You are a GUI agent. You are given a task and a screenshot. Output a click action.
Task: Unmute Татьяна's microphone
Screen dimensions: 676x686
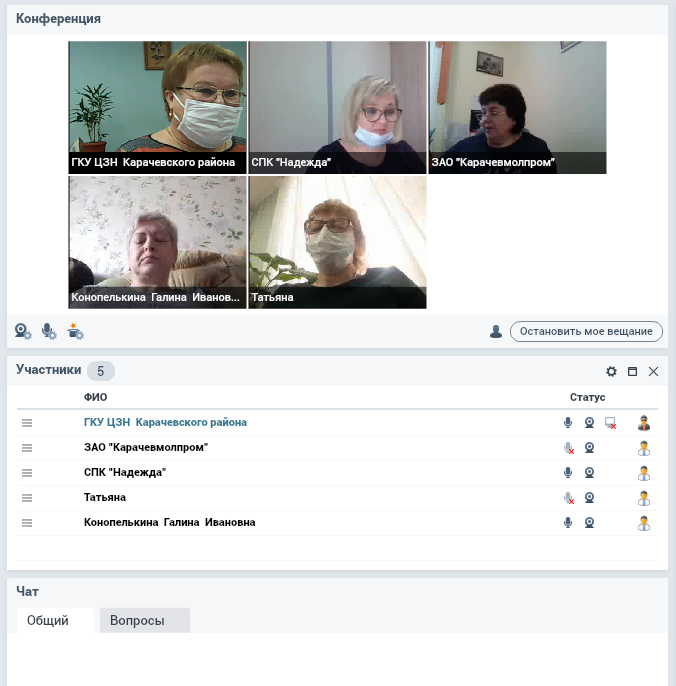pos(568,498)
